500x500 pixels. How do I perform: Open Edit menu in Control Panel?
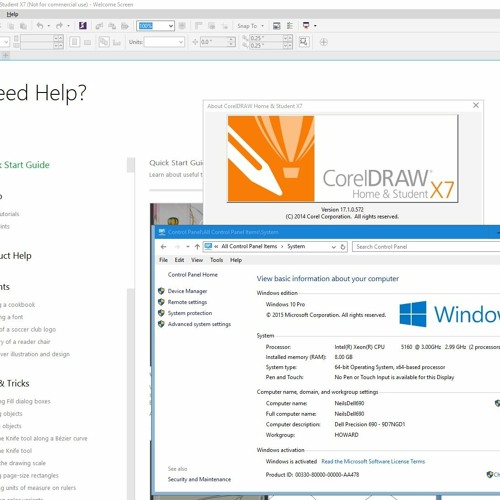coord(179,260)
